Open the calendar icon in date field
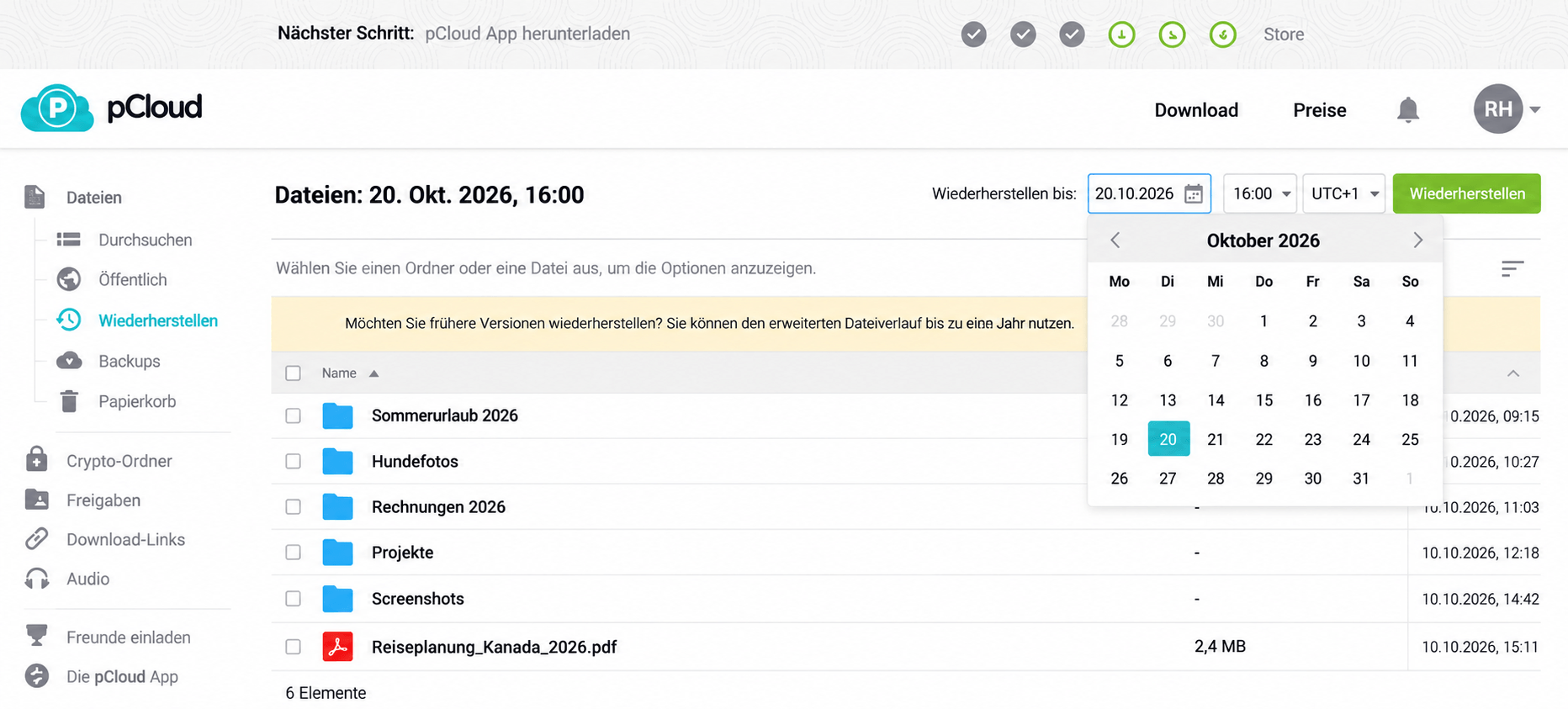 pyautogui.click(x=1193, y=194)
